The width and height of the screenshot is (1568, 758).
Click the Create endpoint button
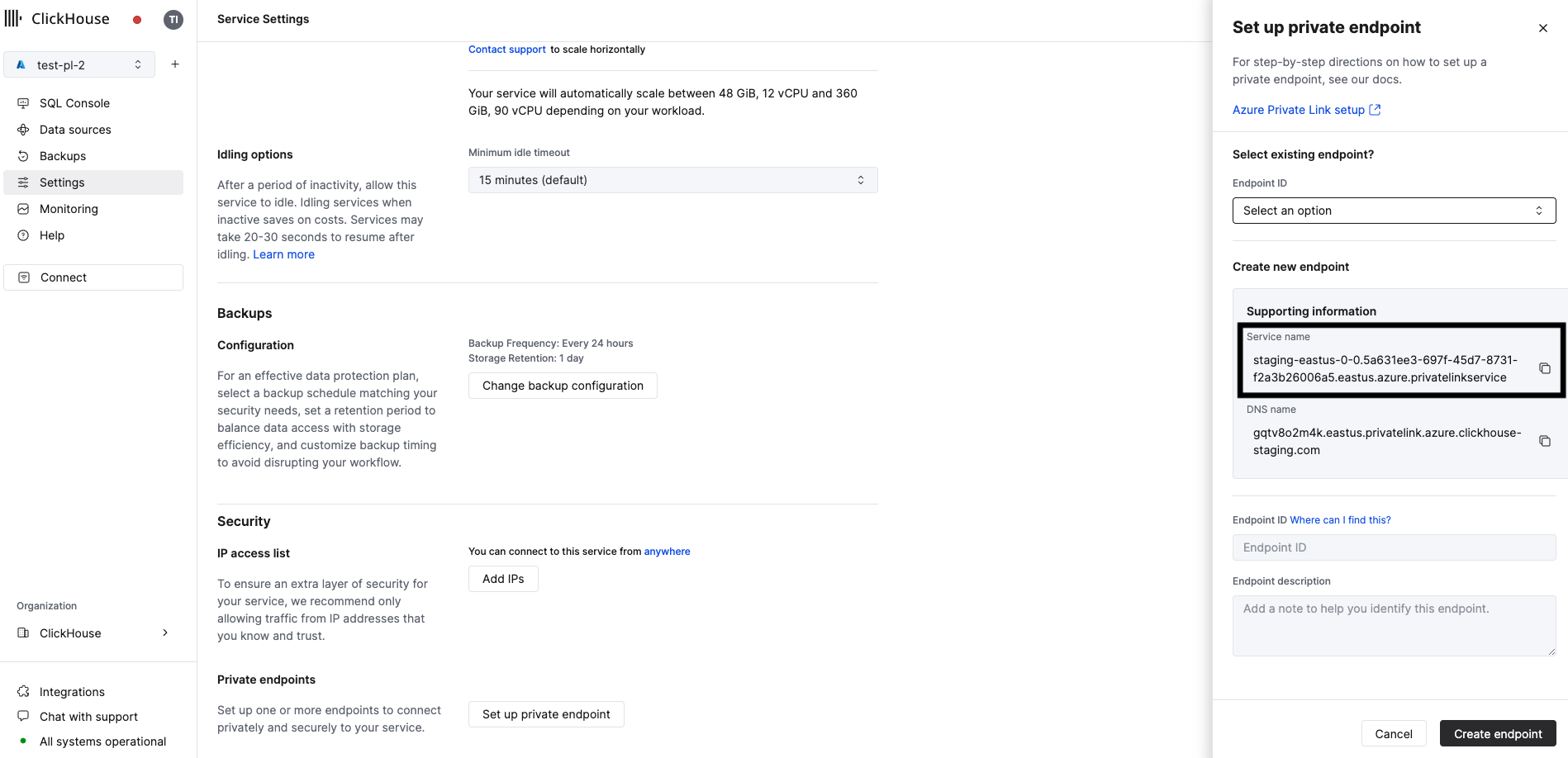pos(1497,733)
